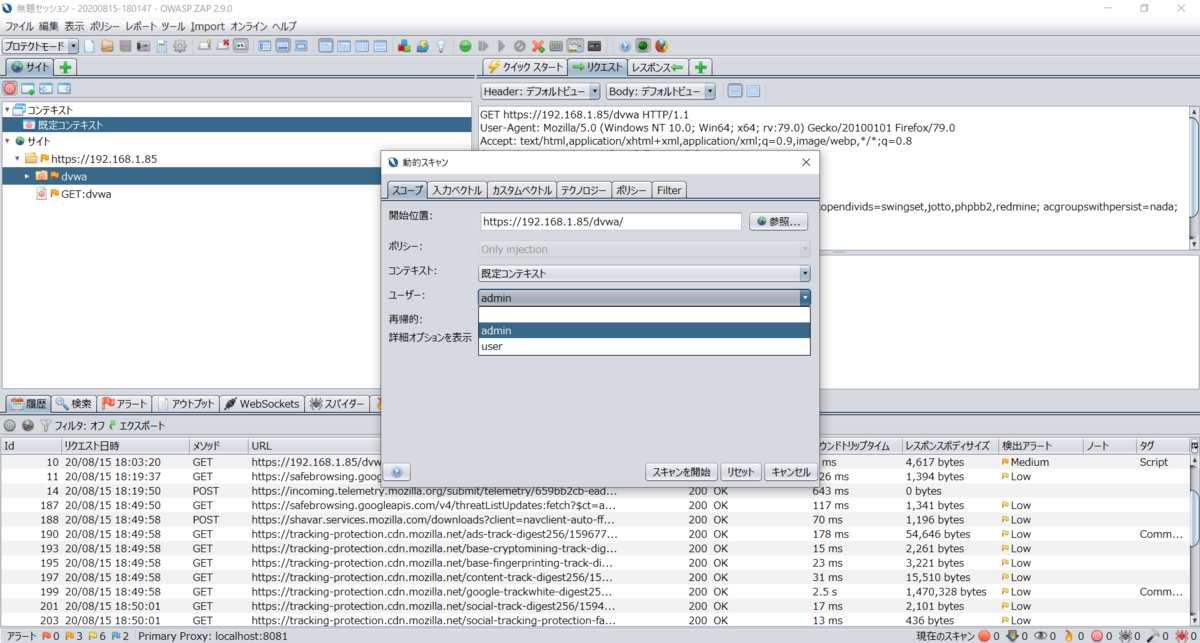The height and width of the screenshot is (643, 1200).
Task: Switch to the Filter tab in dialog
Action: pos(669,190)
